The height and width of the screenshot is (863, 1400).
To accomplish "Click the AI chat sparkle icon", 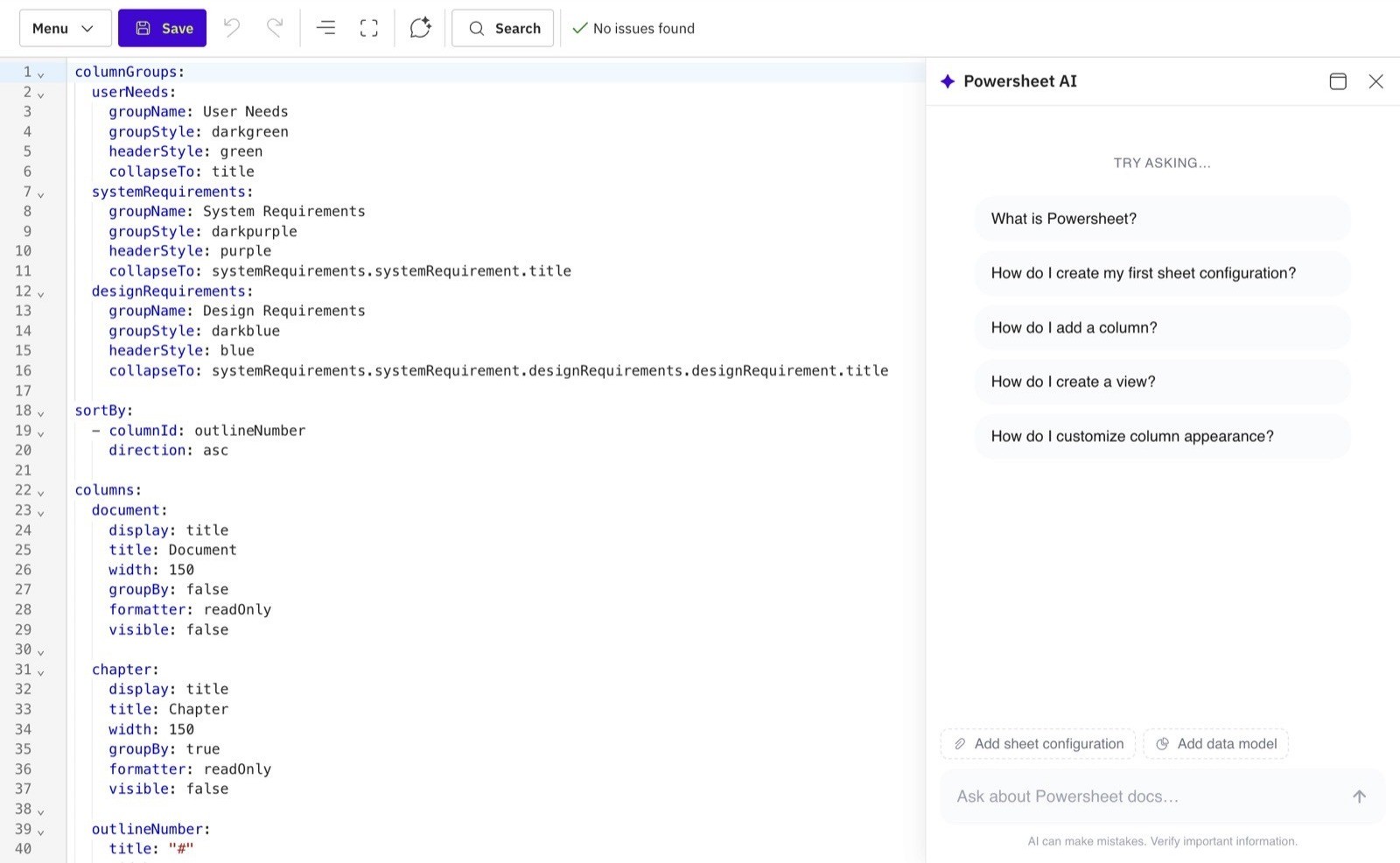I will coord(421,28).
